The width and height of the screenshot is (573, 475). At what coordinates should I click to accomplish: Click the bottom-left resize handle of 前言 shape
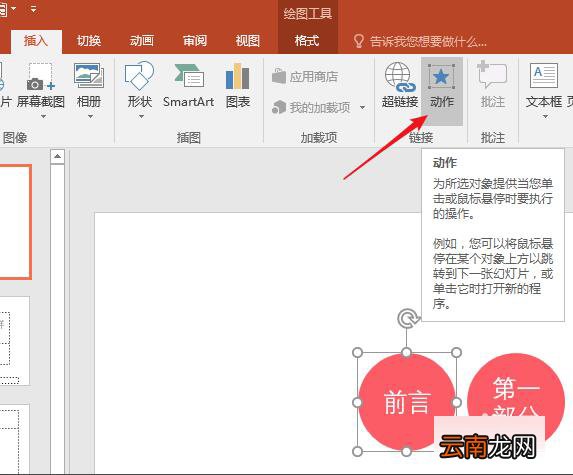click(357, 452)
